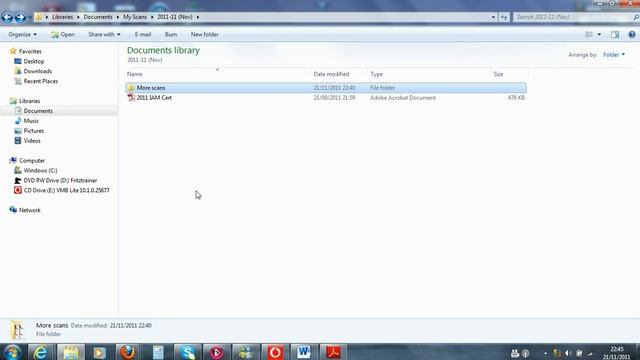Open Downloads in the navigation pane
Screen dimensions: 640x360
coord(38,71)
